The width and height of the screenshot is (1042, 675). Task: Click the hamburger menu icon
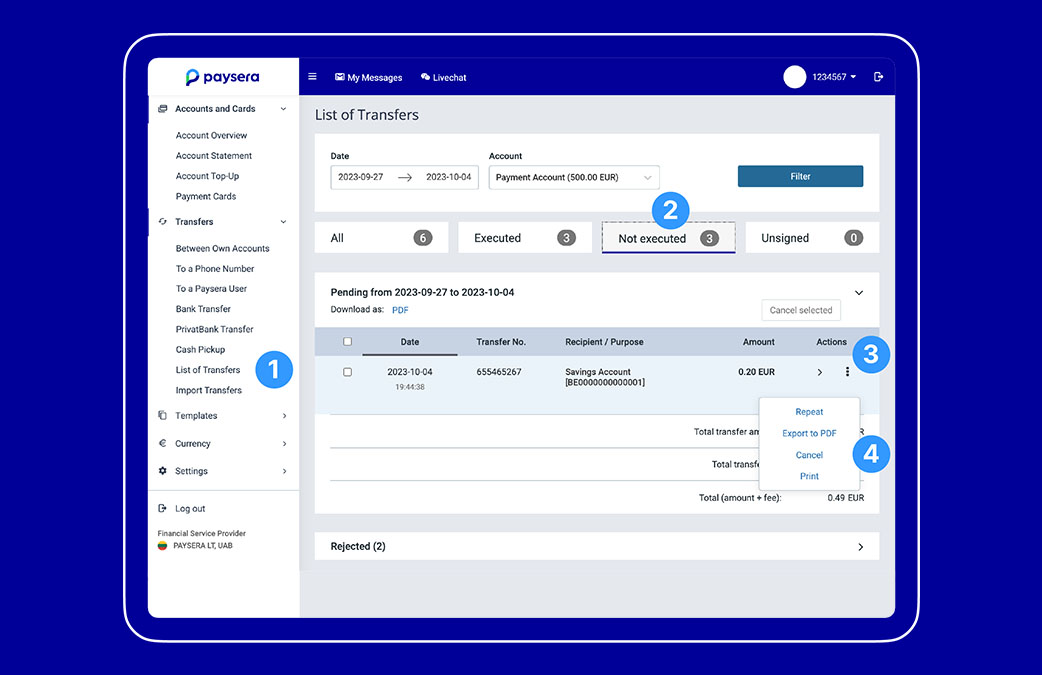[312, 77]
